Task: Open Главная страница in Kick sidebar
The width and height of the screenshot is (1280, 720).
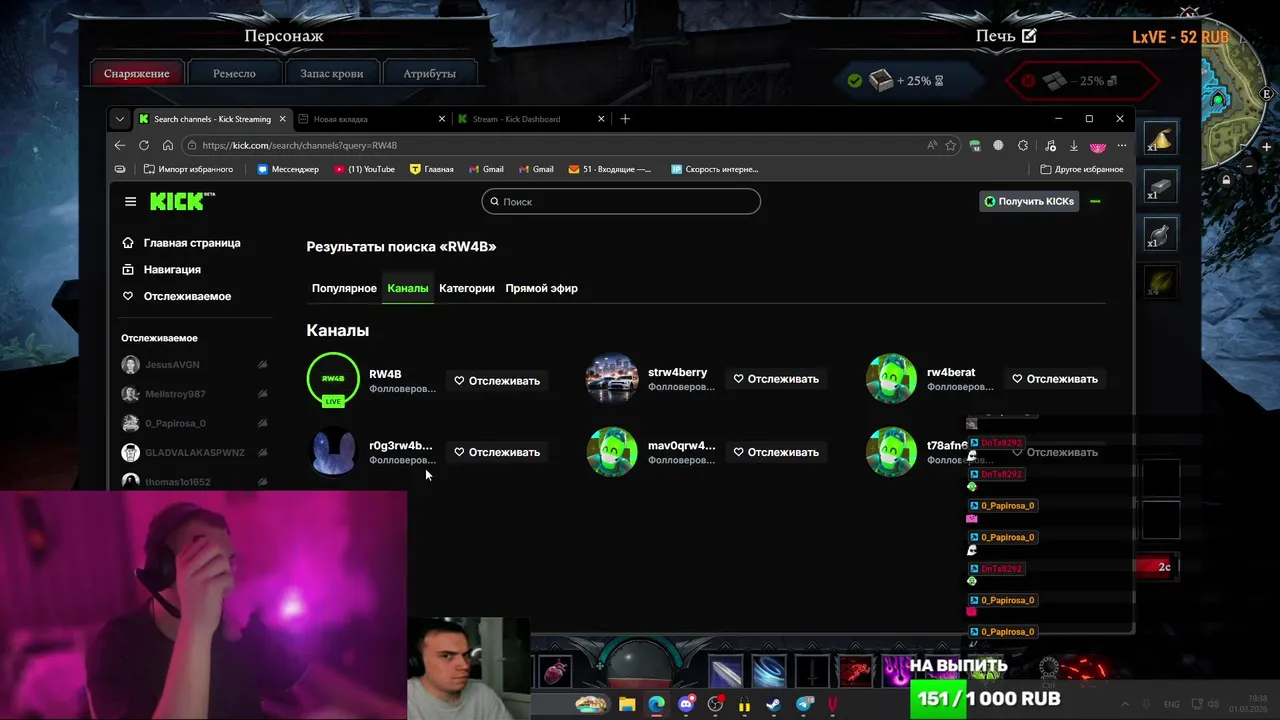Action: pyautogui.click(x=181, y=243)
